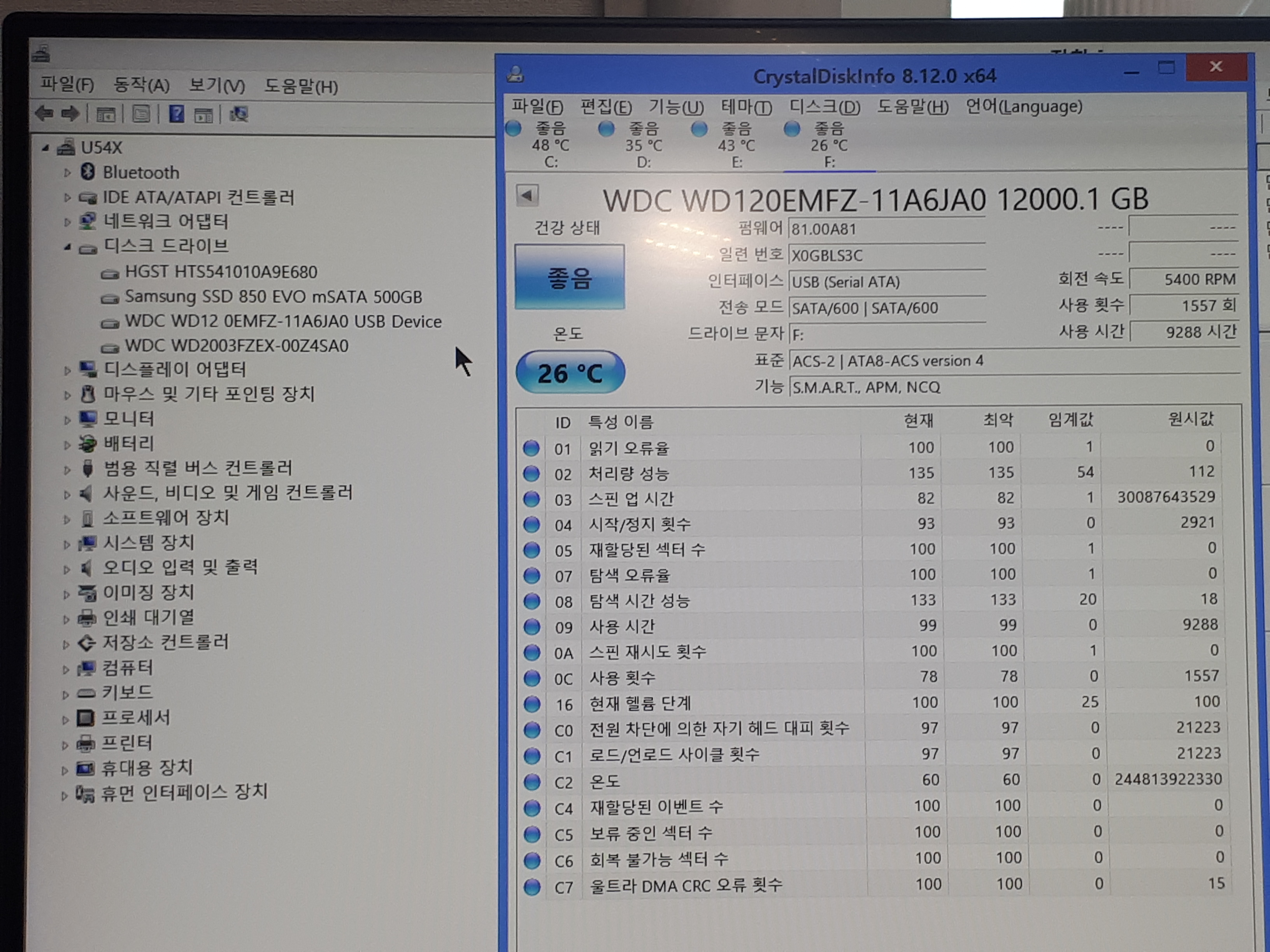
Task: Click Forward arrow in Device Manager toolbar
Action: point(70,114)
